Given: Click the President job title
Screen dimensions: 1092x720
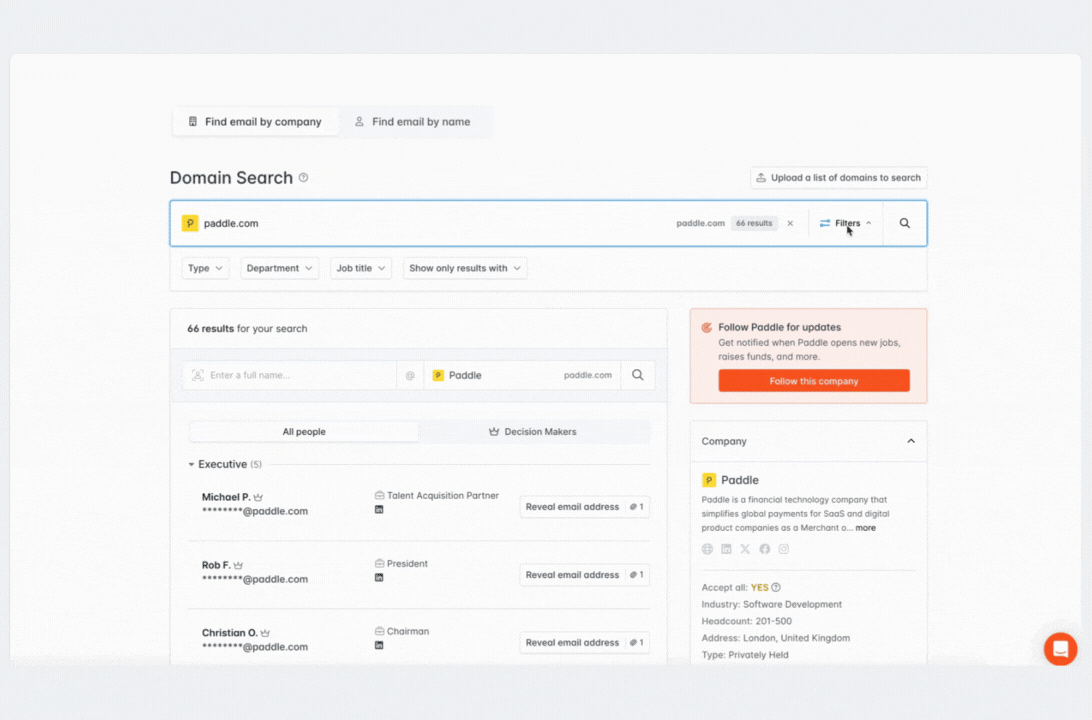Looking at the screenshot, I should coord(407,564).
